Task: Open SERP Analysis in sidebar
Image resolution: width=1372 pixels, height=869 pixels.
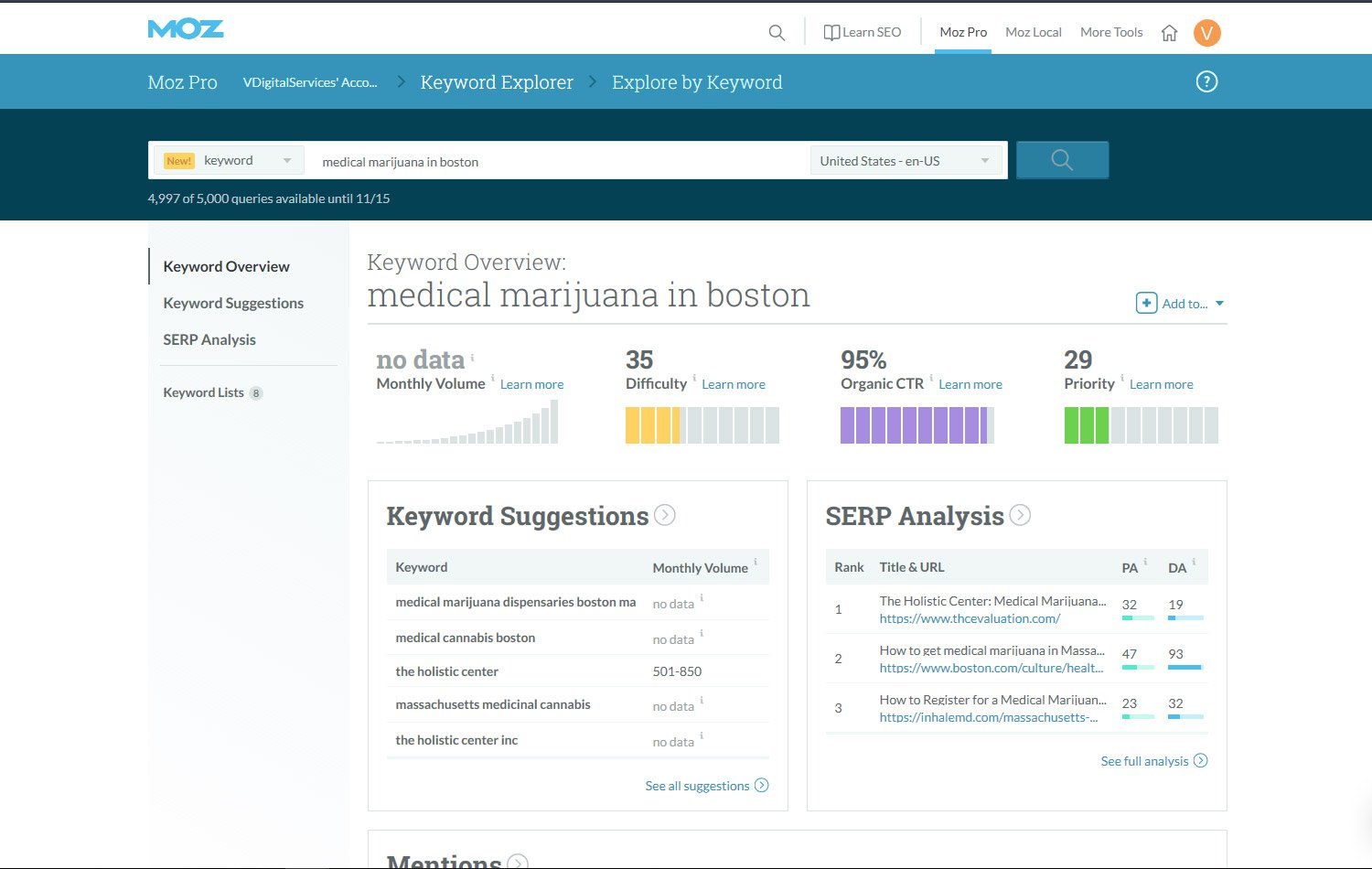Action: [x=209, y=339]
